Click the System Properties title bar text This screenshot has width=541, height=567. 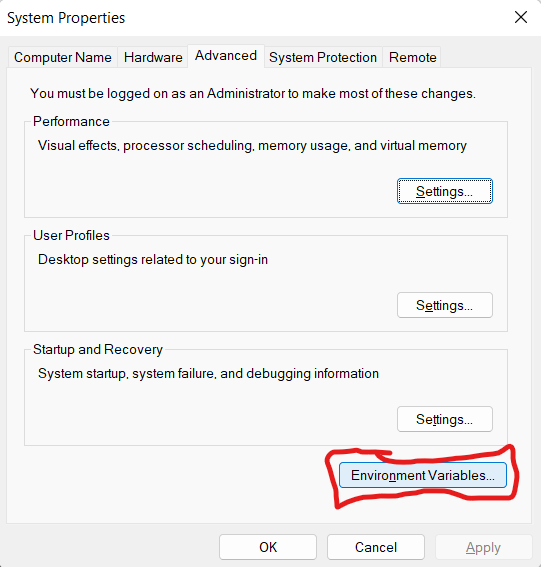pos(66,18)
